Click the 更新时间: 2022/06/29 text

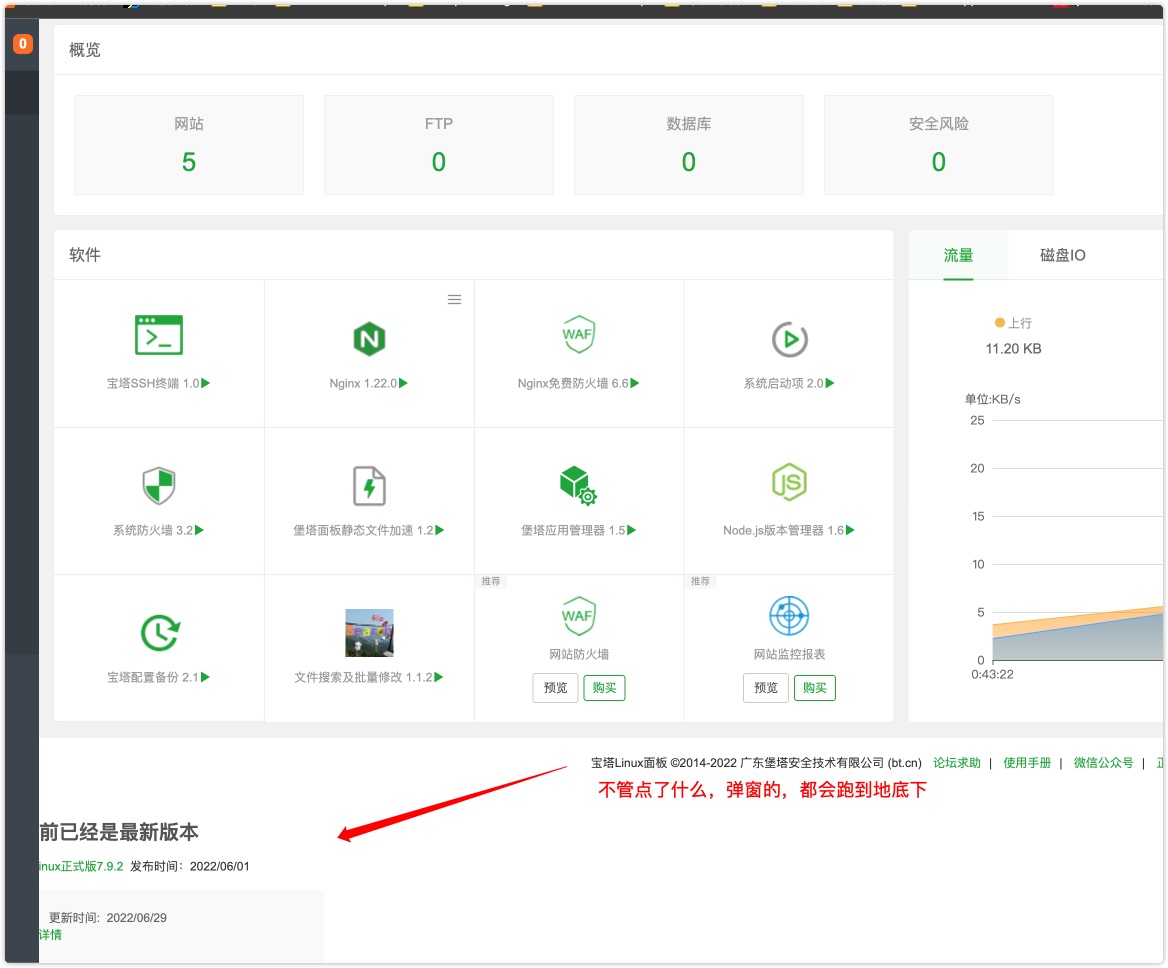point(108,917)
